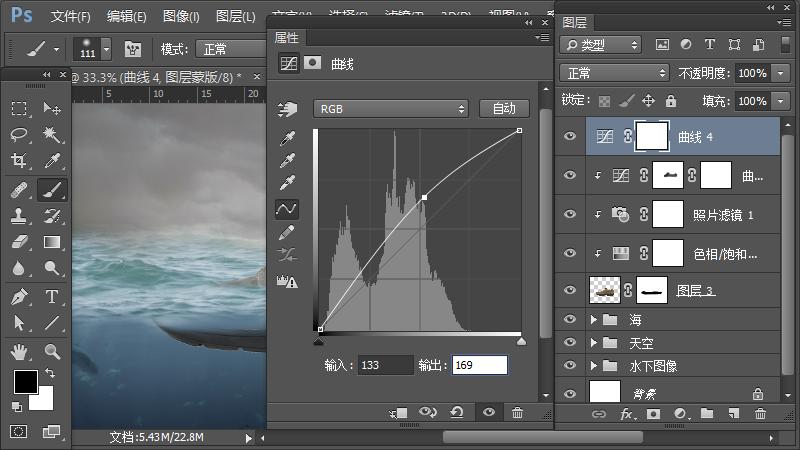
Task: Select the Horizontal Type tool
Action: 52,296
